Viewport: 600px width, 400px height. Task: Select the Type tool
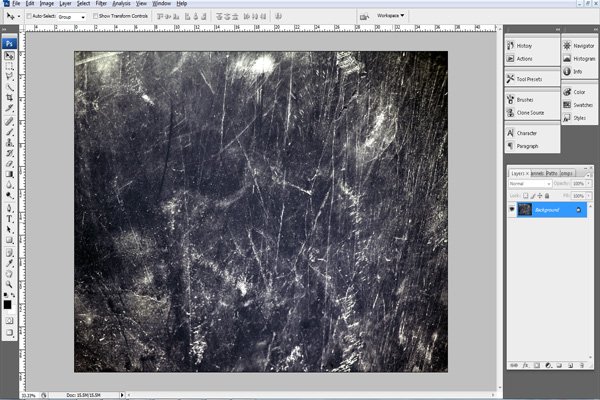click(9, 219)
